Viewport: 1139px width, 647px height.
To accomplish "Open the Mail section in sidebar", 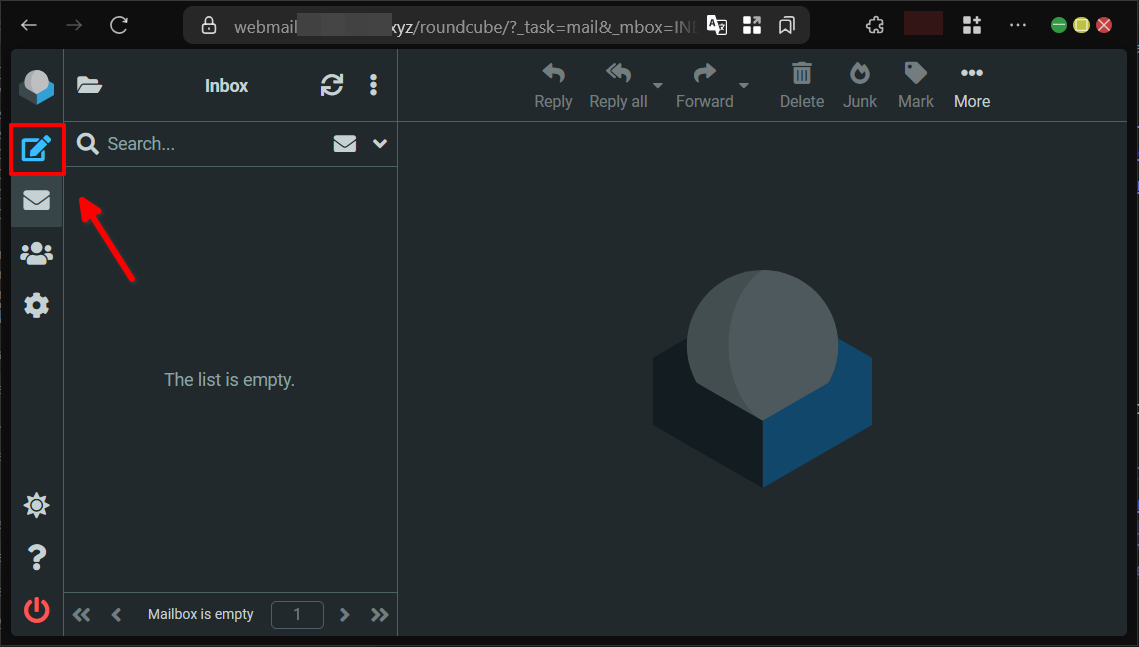I will coord(37,200).
